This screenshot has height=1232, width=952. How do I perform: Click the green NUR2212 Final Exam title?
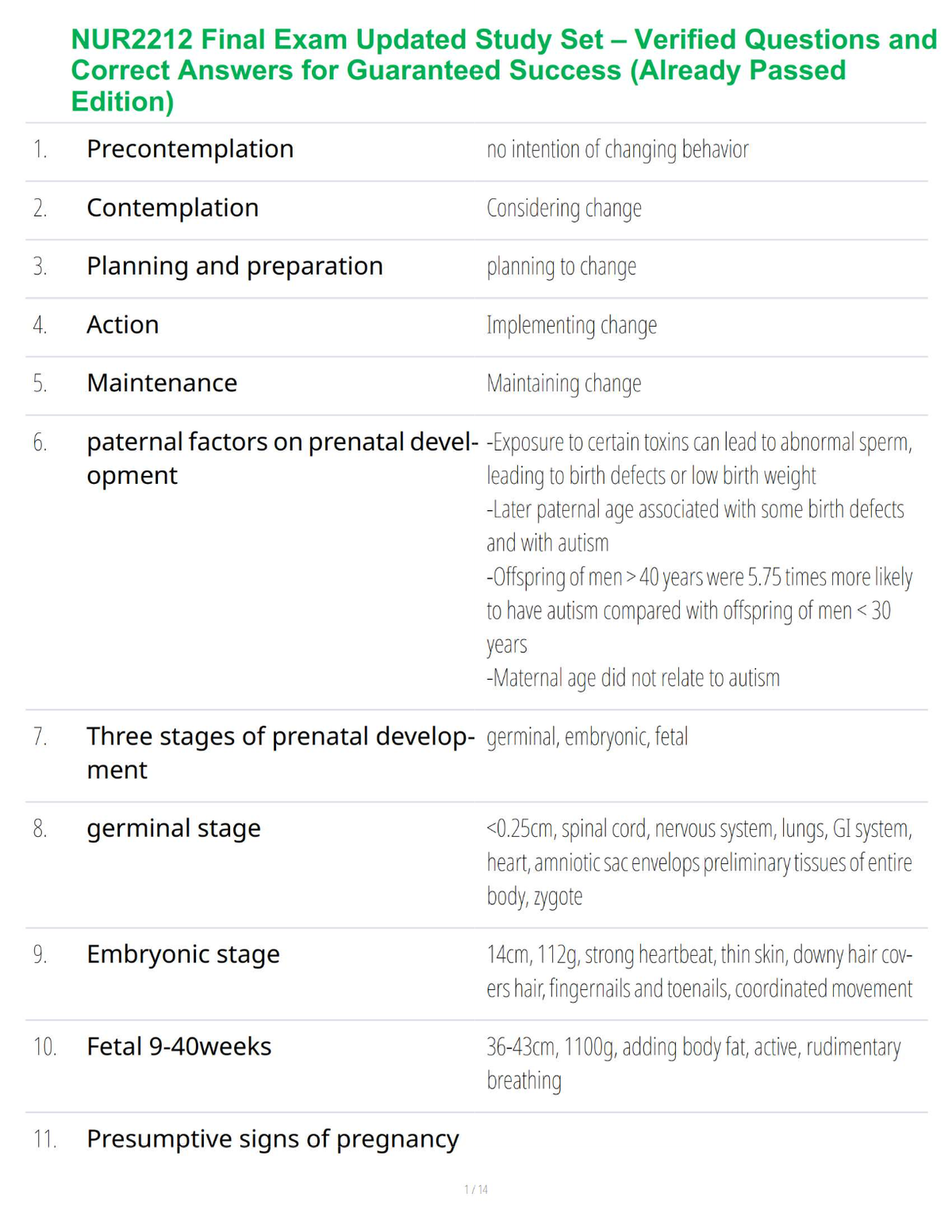pos(504,71)
